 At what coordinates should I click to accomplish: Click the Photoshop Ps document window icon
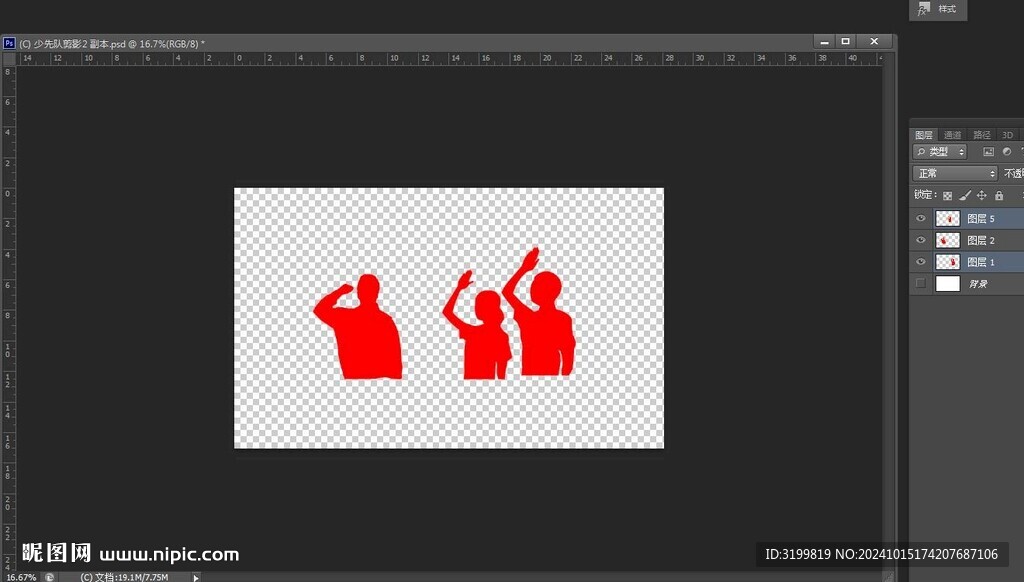(9, 43)
